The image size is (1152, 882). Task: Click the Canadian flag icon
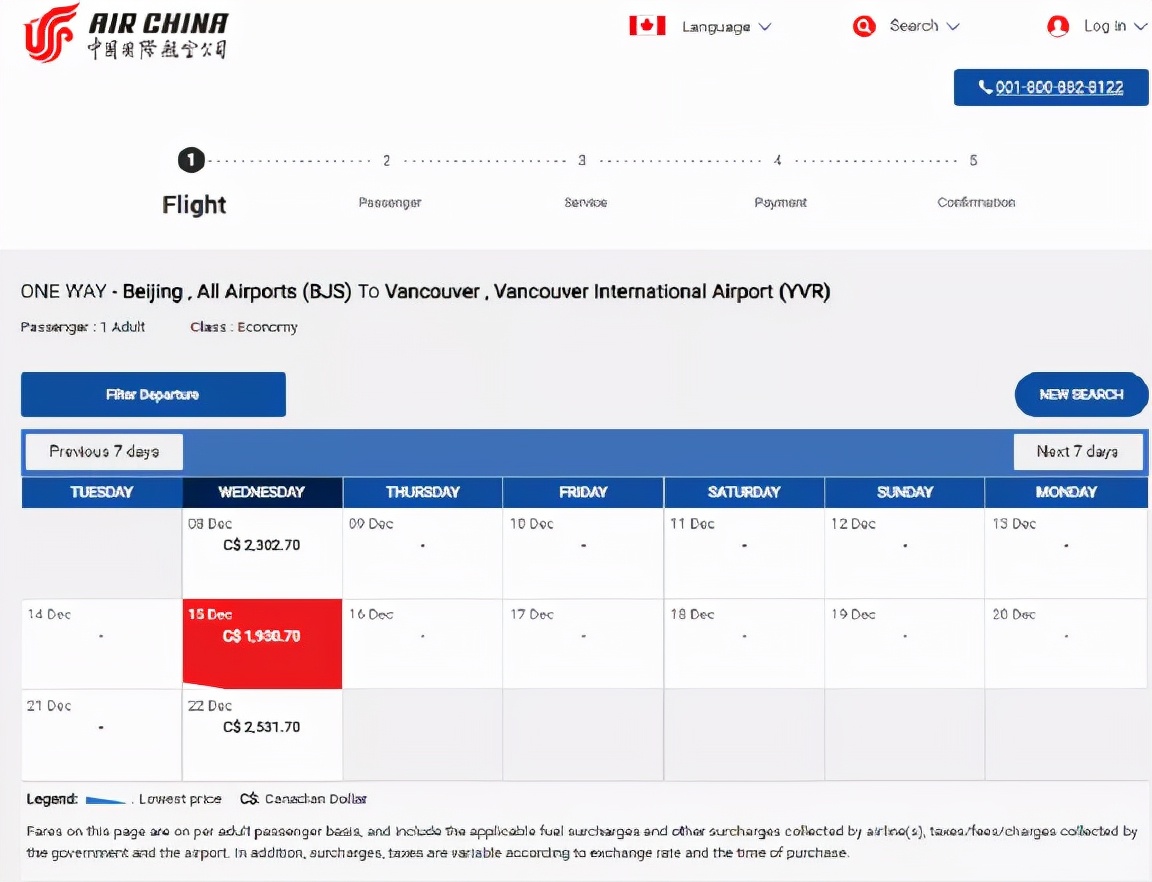coord(647,26)
